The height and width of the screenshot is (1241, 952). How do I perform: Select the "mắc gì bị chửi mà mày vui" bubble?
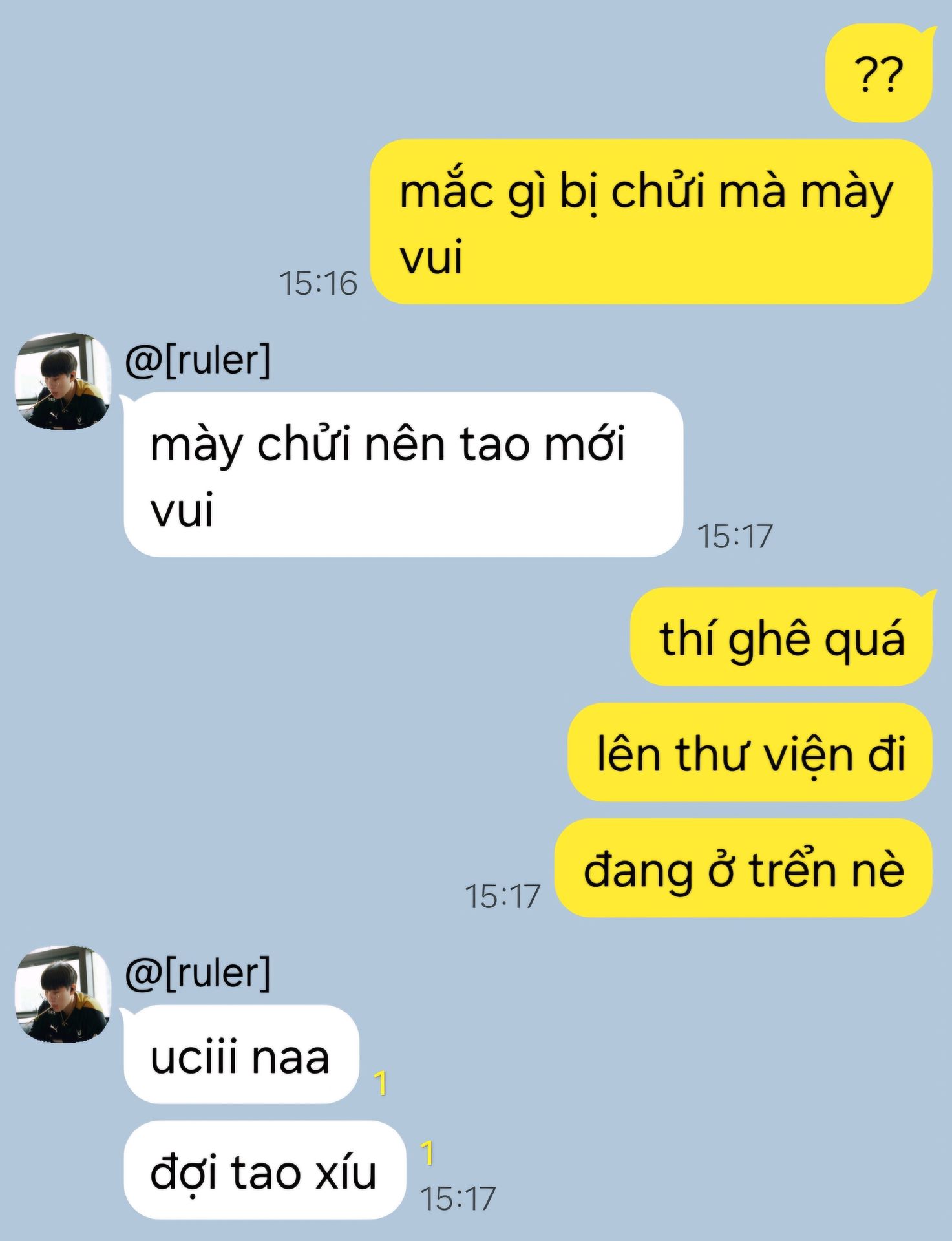651,222
